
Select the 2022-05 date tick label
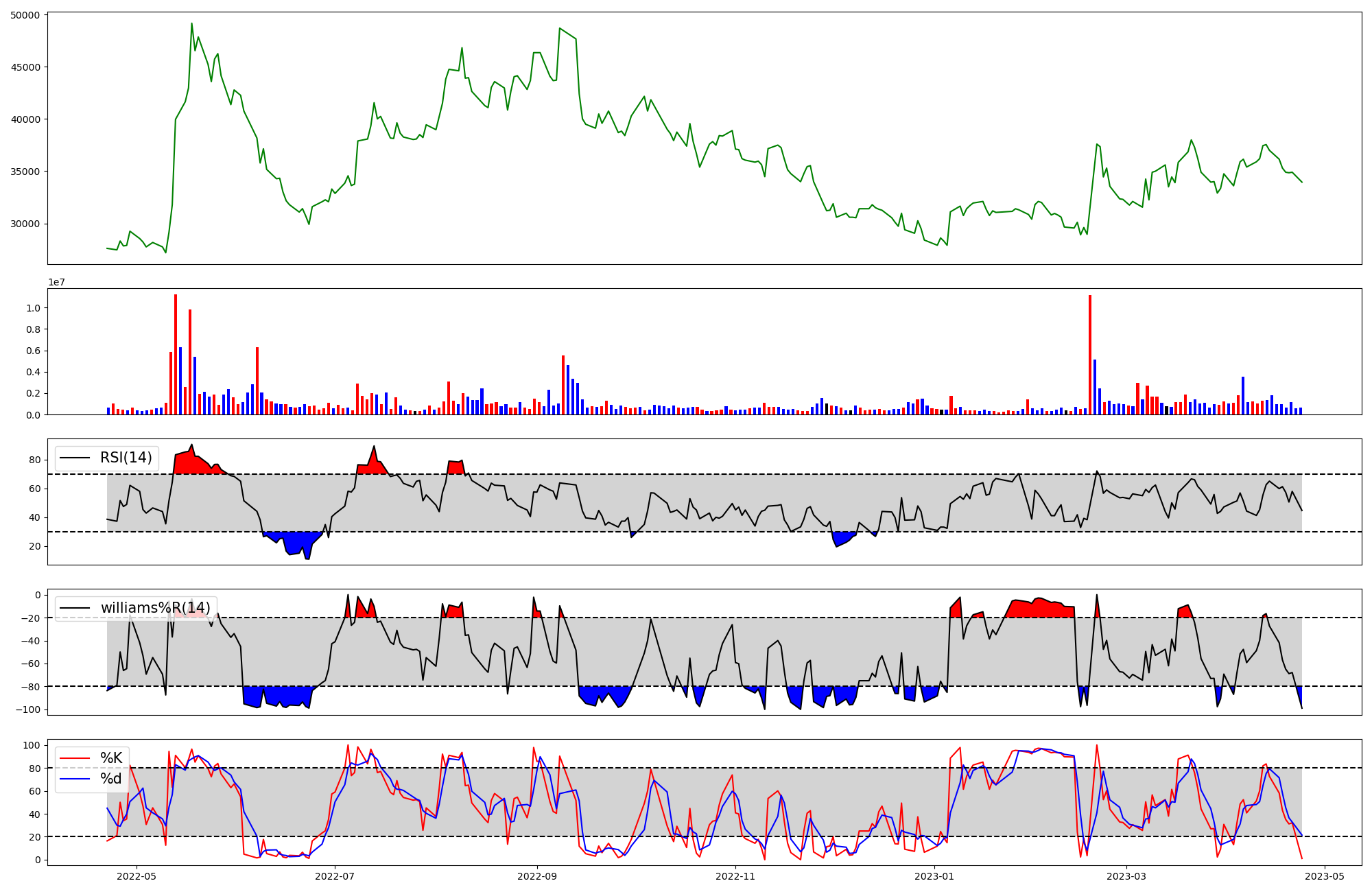137,876
